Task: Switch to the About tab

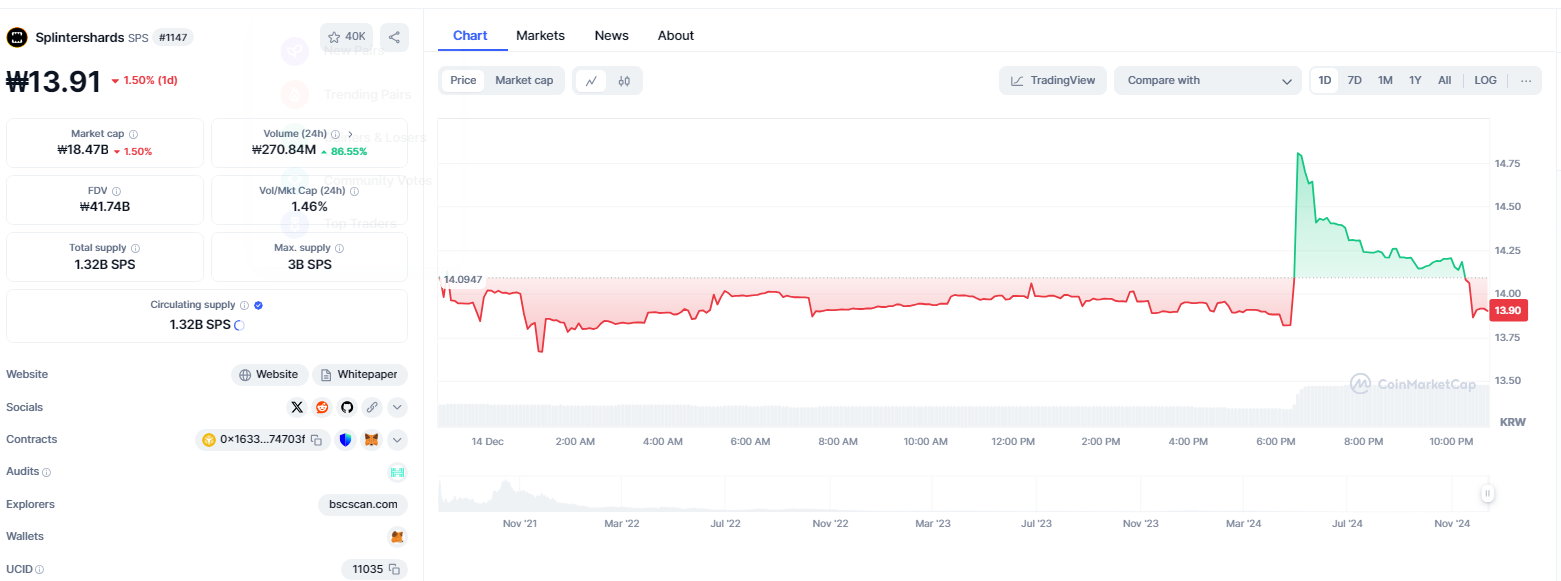Action: [676, 36]
